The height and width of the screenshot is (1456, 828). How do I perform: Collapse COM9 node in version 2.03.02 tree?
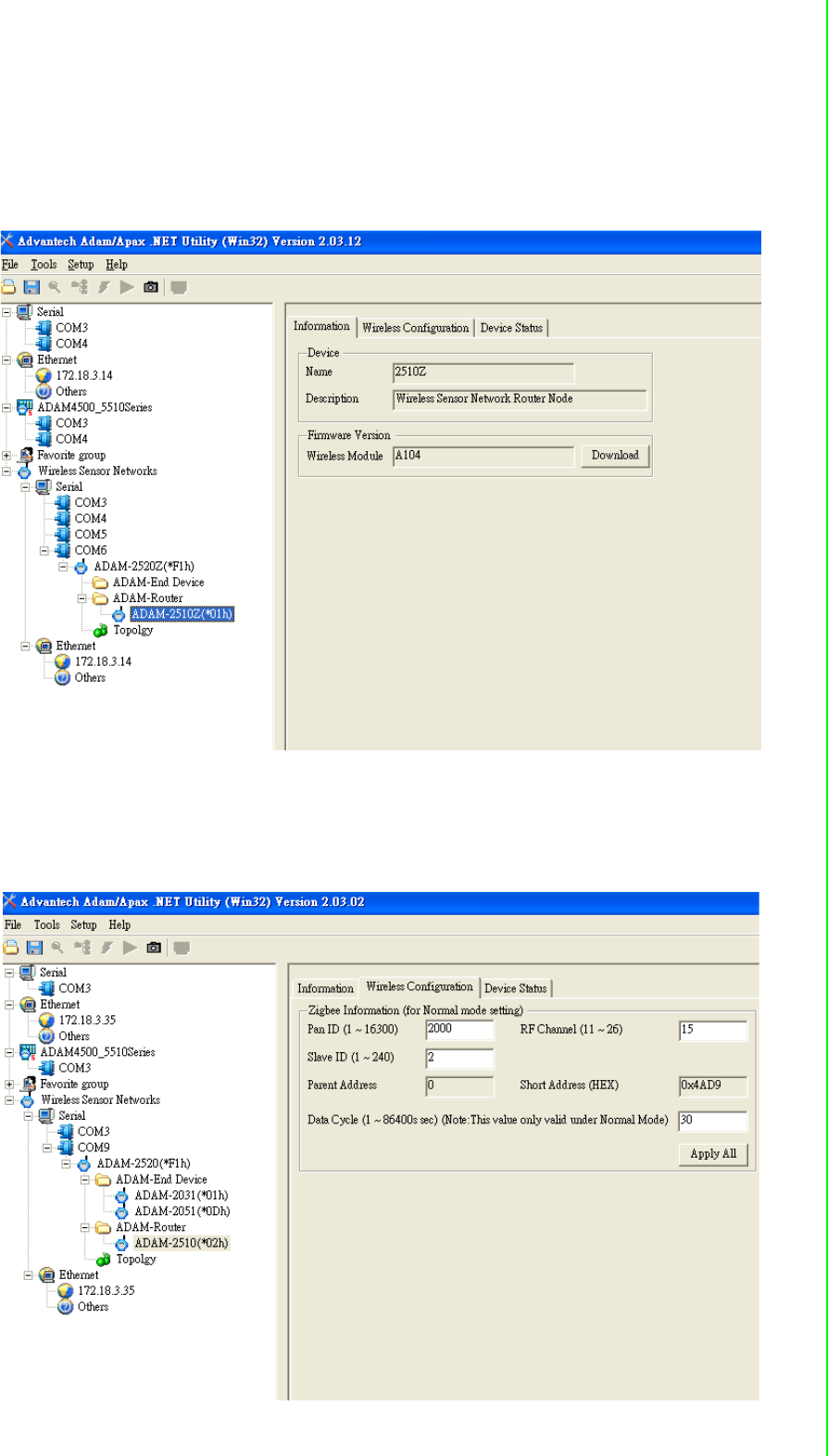pyautogui.click(x=47, y=1148)
